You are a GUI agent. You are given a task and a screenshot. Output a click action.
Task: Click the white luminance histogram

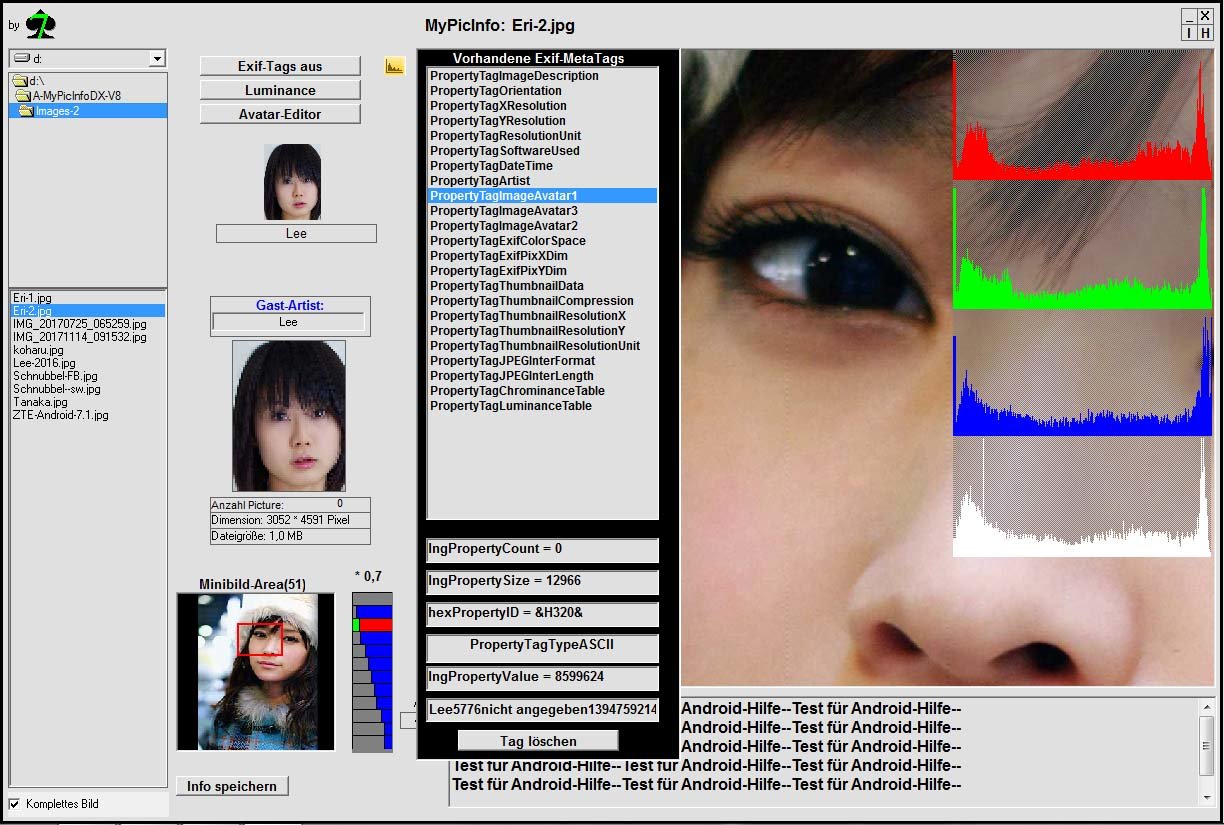coord(1083,496)
